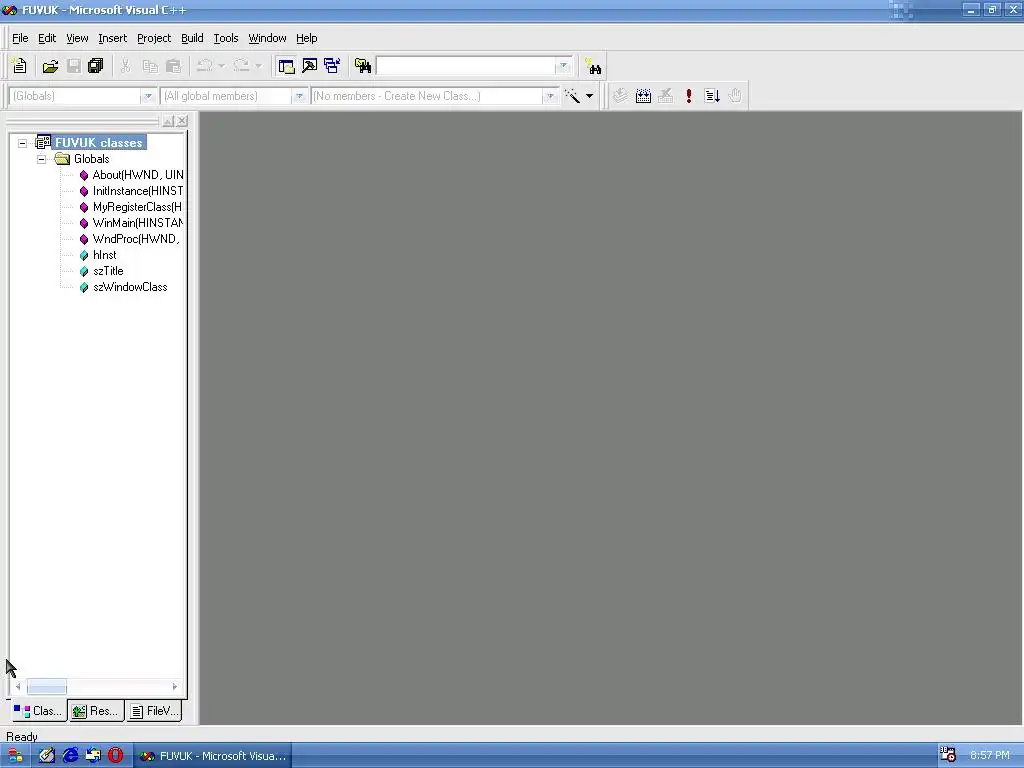The image size is (1024, 768).
Task: Click the Go debug icon
Action: point(712,96)
